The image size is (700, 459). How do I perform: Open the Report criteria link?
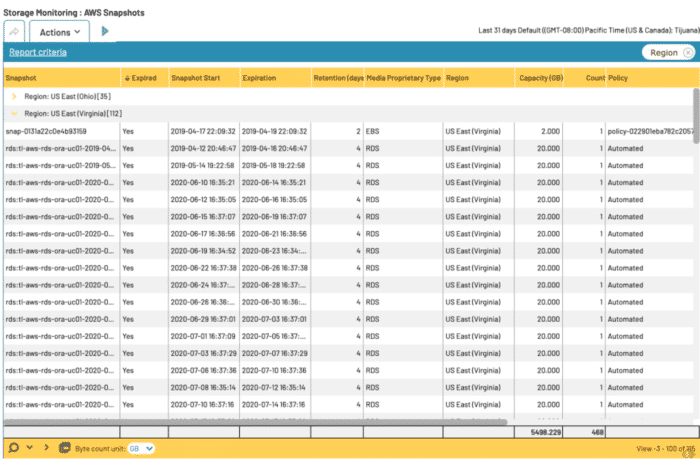point(38,52)
